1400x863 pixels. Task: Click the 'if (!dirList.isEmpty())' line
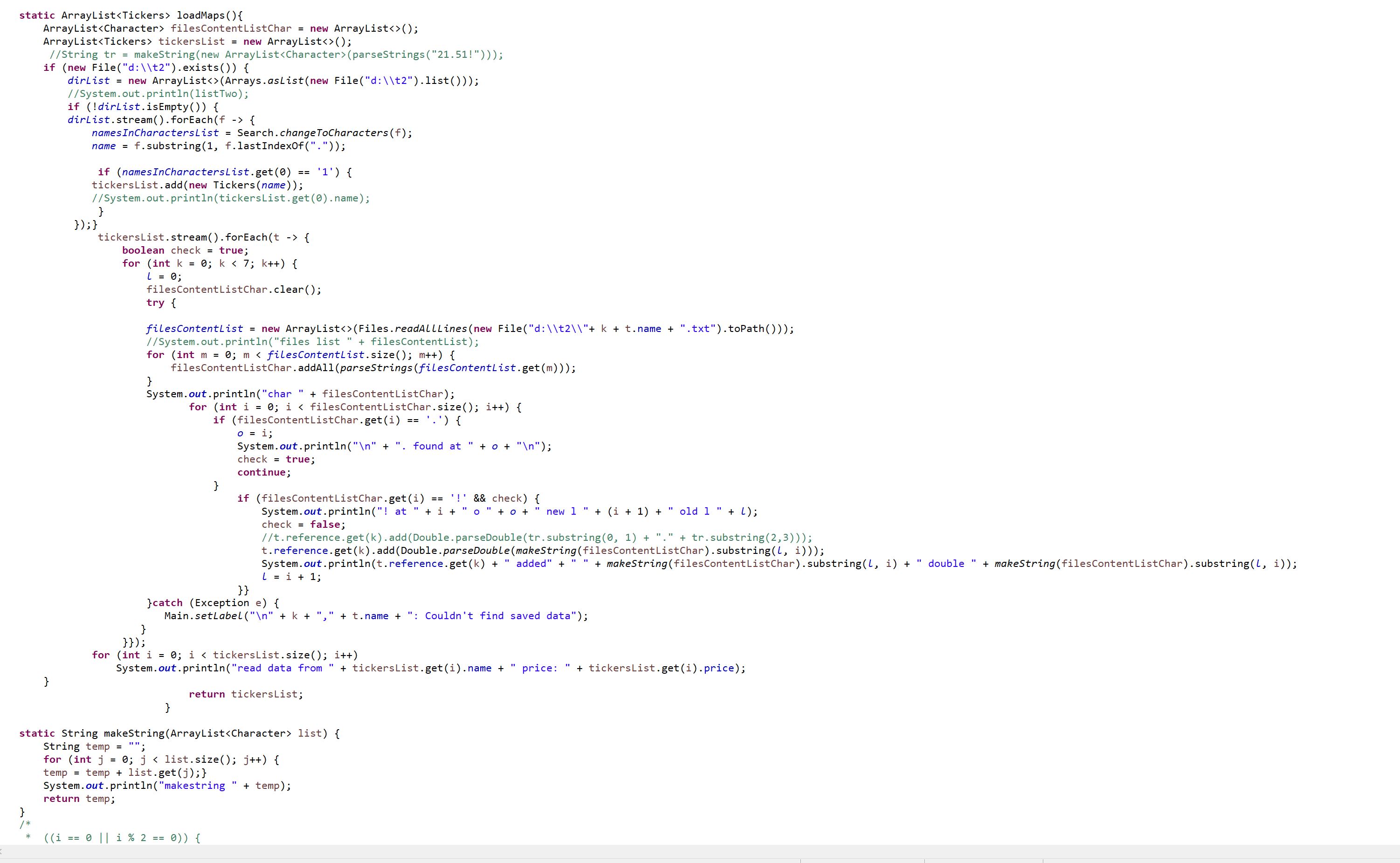[x=143, y=107]
